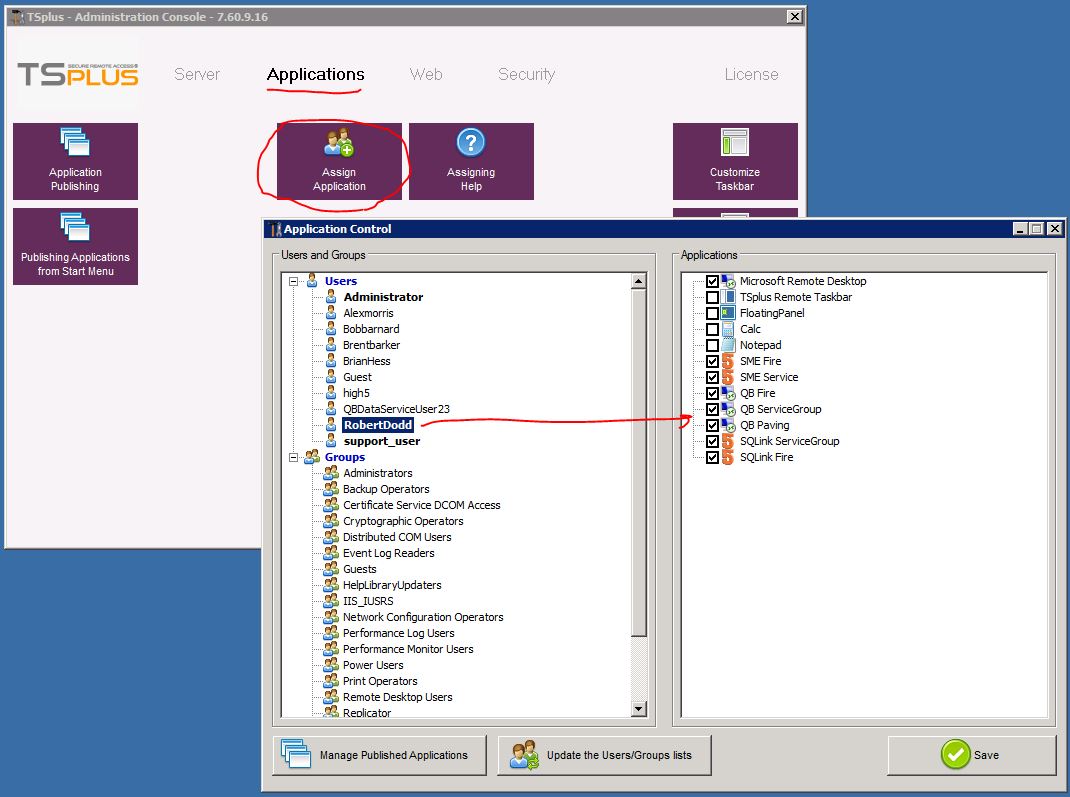Viewport: 1070px width, 797px height.
Task: Select the IIS_IUSRS group
Action: [x=368, y=601]
